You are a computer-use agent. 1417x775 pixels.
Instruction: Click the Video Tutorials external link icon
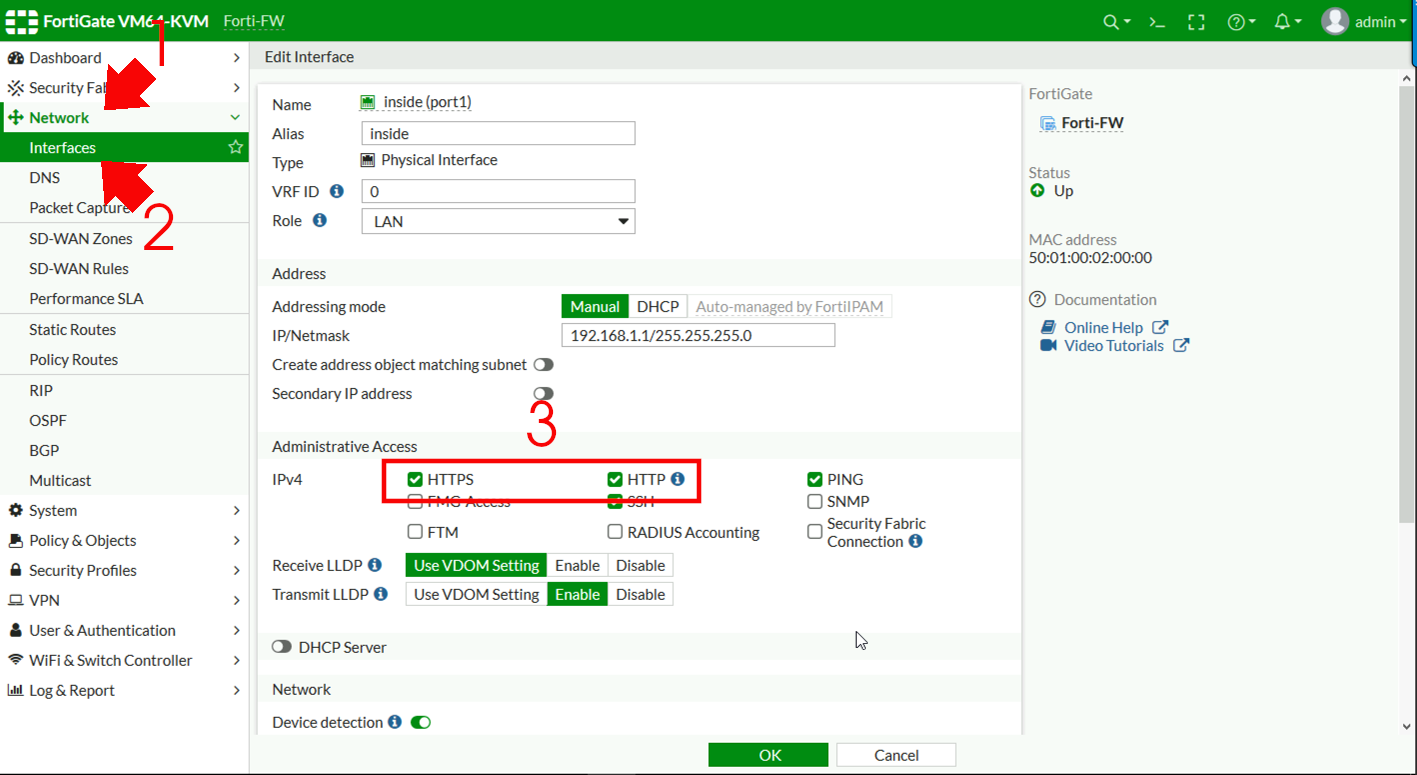tap(1181, 345)
